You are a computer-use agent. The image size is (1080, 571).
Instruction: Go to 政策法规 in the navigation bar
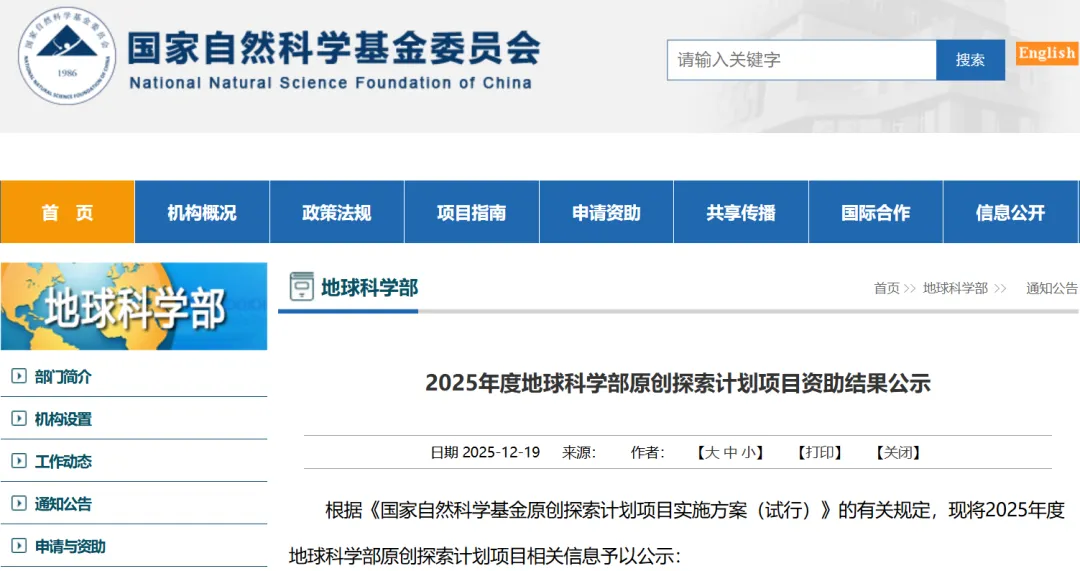337,212
